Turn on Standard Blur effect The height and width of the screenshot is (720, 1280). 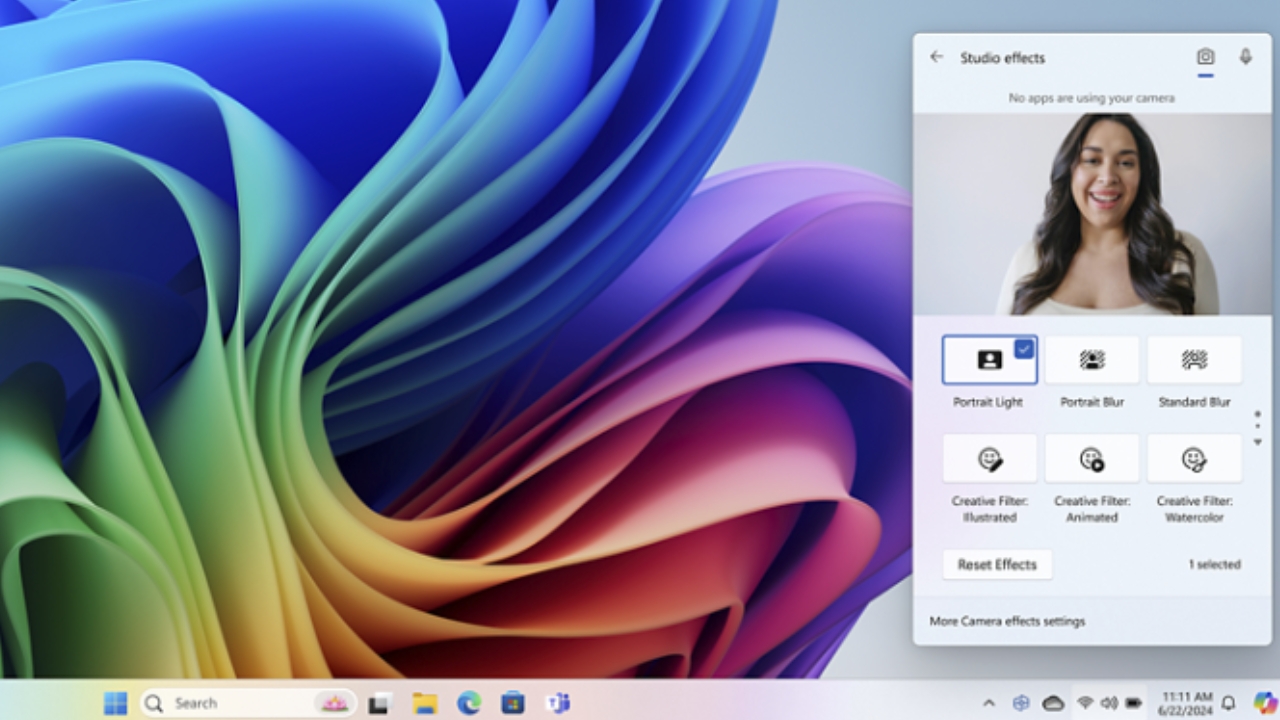point(1194,360)
